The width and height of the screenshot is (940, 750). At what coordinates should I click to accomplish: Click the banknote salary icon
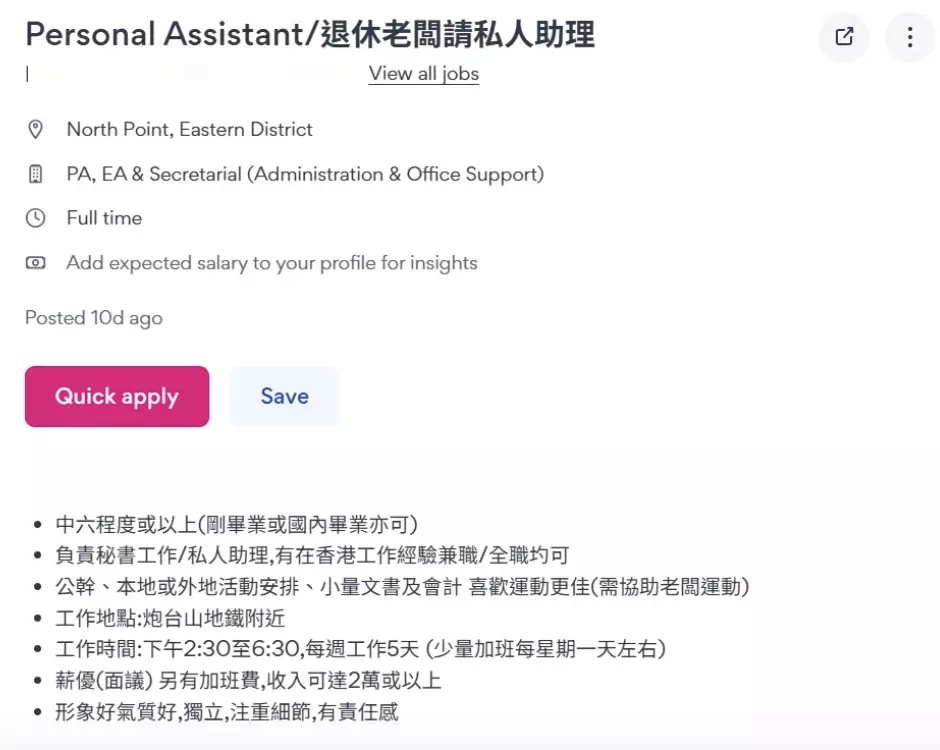coord(36,263)
